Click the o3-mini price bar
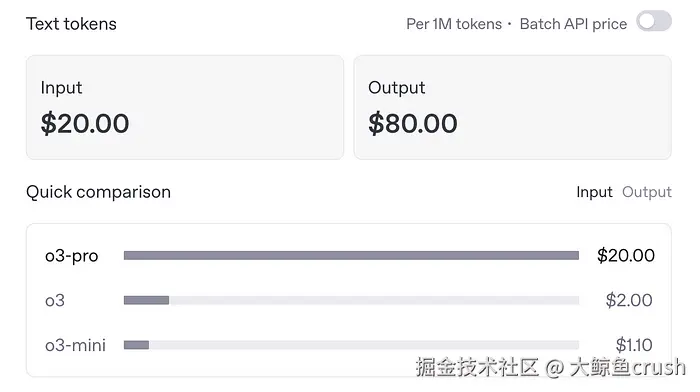 coord(351,345)
